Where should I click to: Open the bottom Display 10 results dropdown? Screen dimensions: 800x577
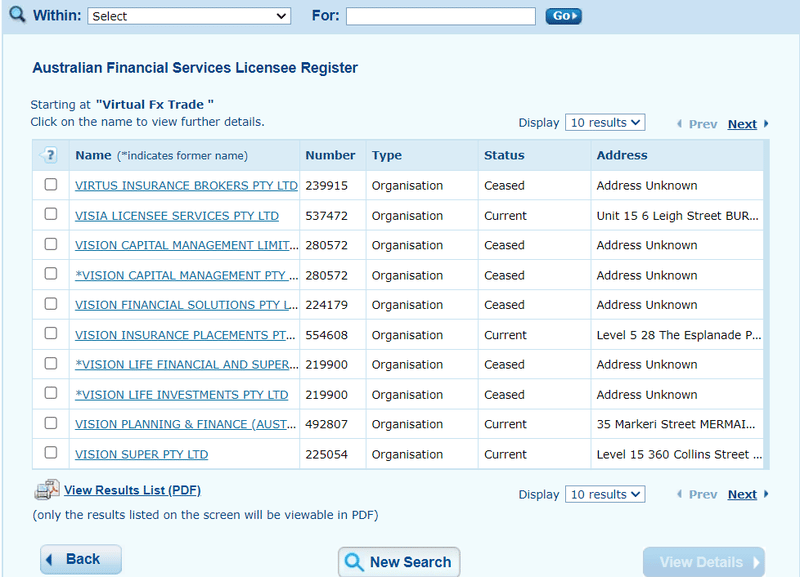tap(605, 494)
